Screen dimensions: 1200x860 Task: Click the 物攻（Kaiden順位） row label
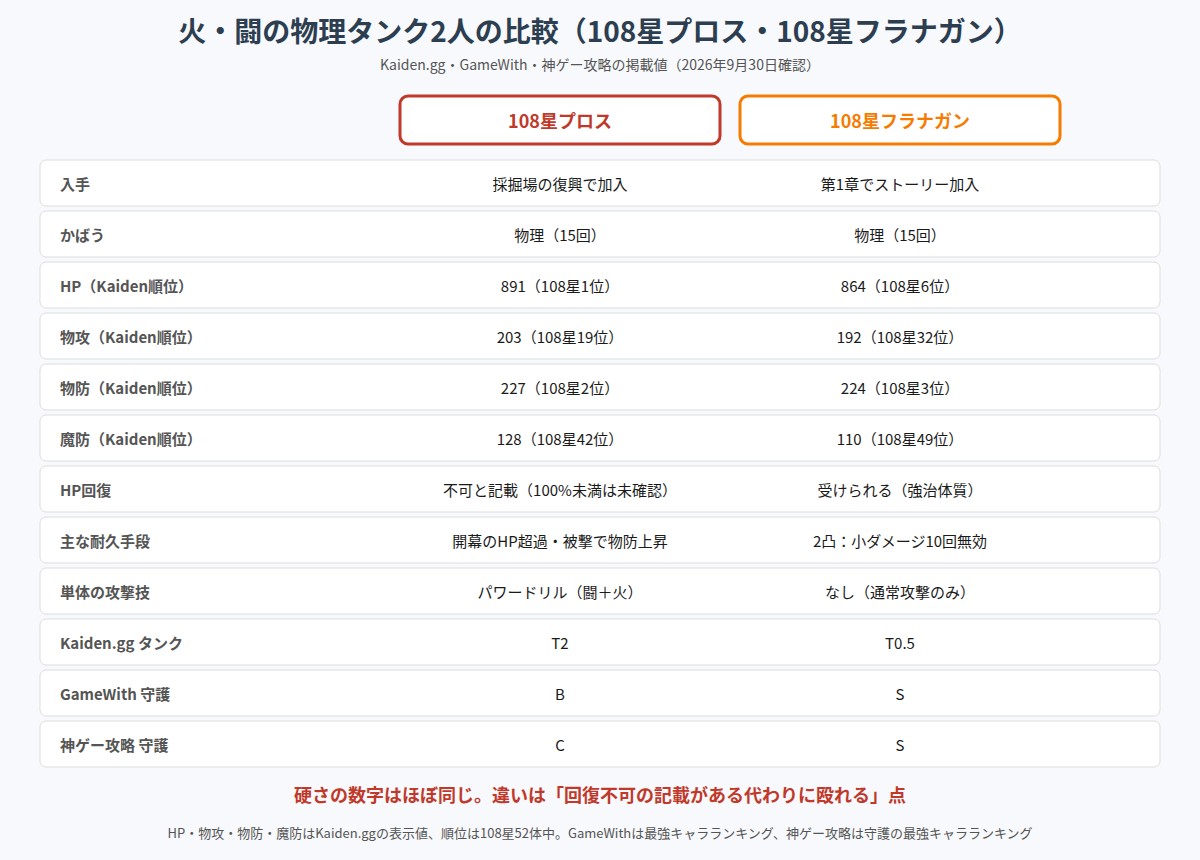[x=127, y=338]
